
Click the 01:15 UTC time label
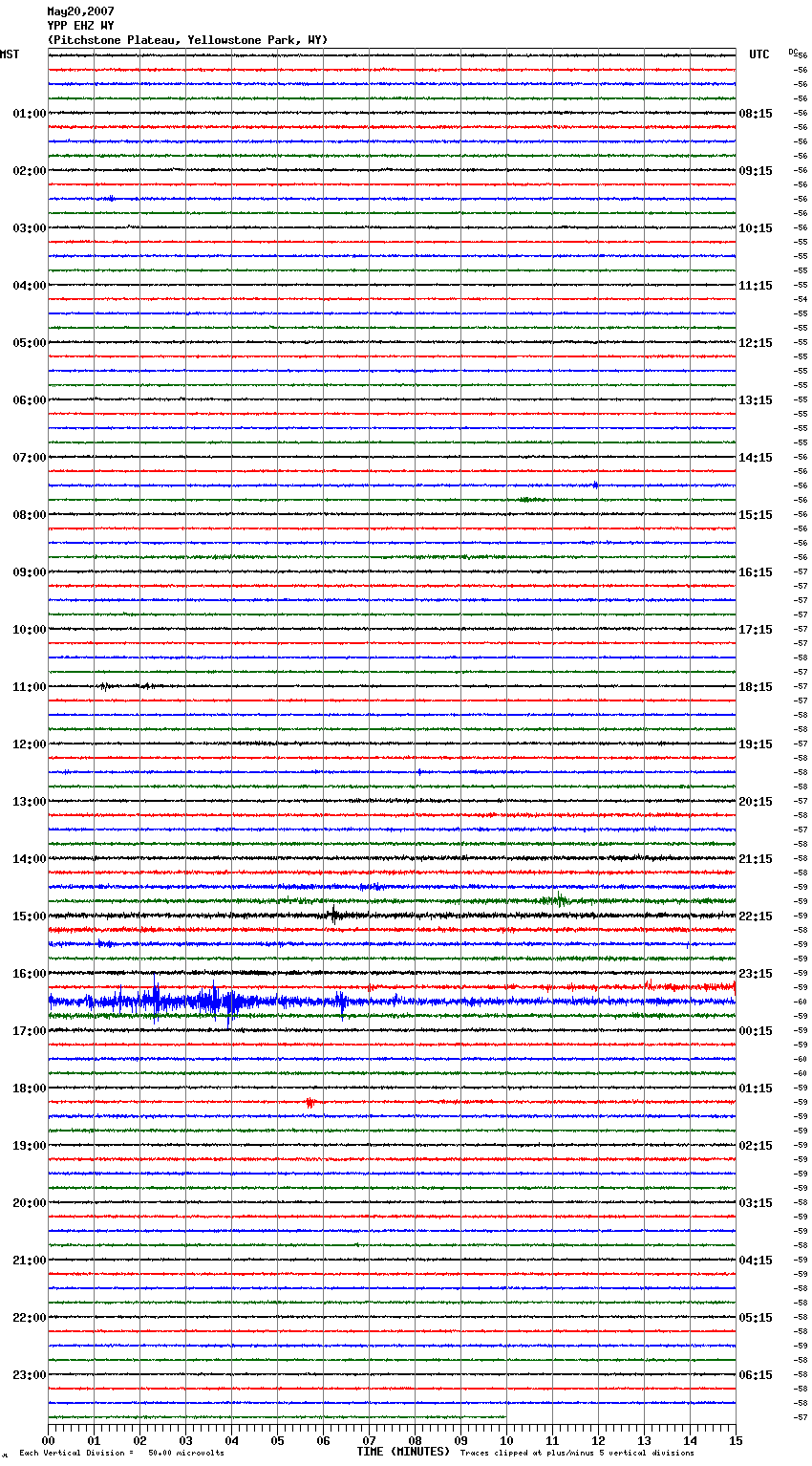coord(756,1089)
